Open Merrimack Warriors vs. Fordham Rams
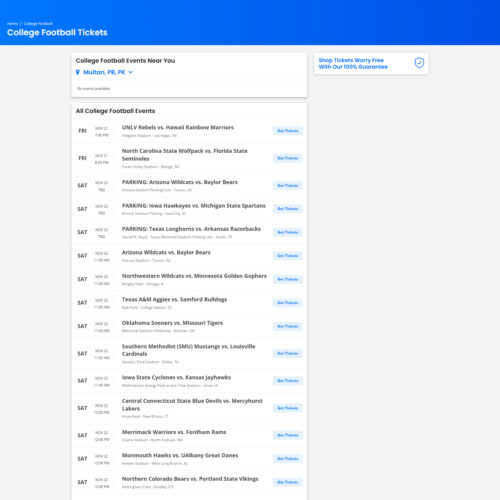The width and height of the screenshot is (500, 500). [174, 432]
